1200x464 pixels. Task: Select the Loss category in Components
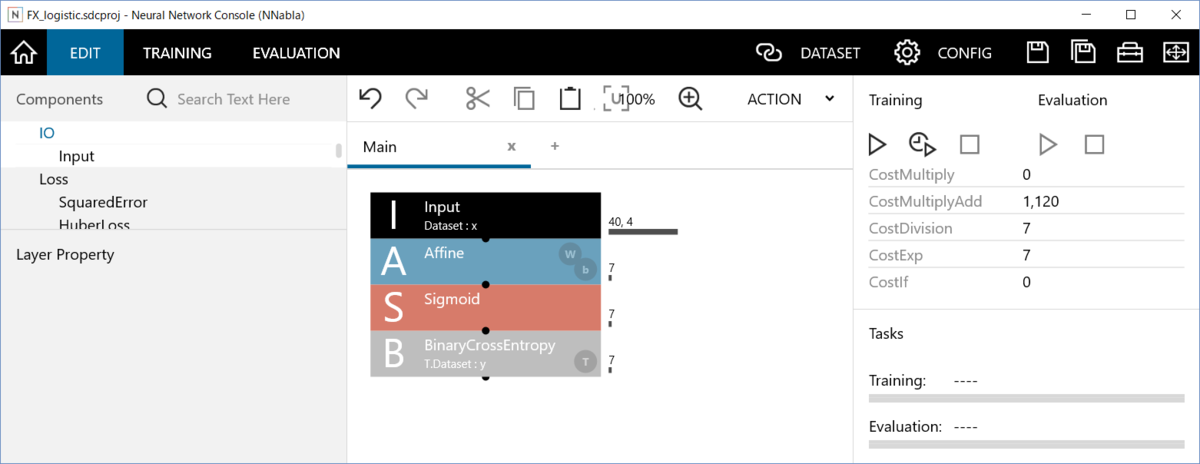(x=54, y=179)
